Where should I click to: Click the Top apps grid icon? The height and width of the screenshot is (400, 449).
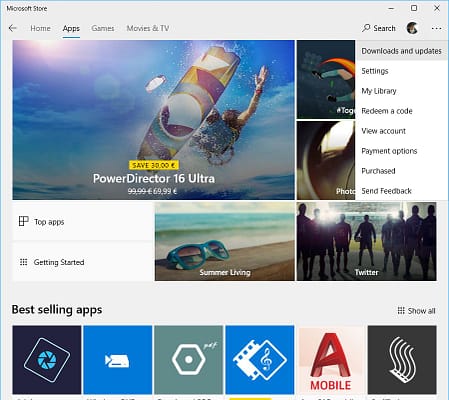(23, 221)
